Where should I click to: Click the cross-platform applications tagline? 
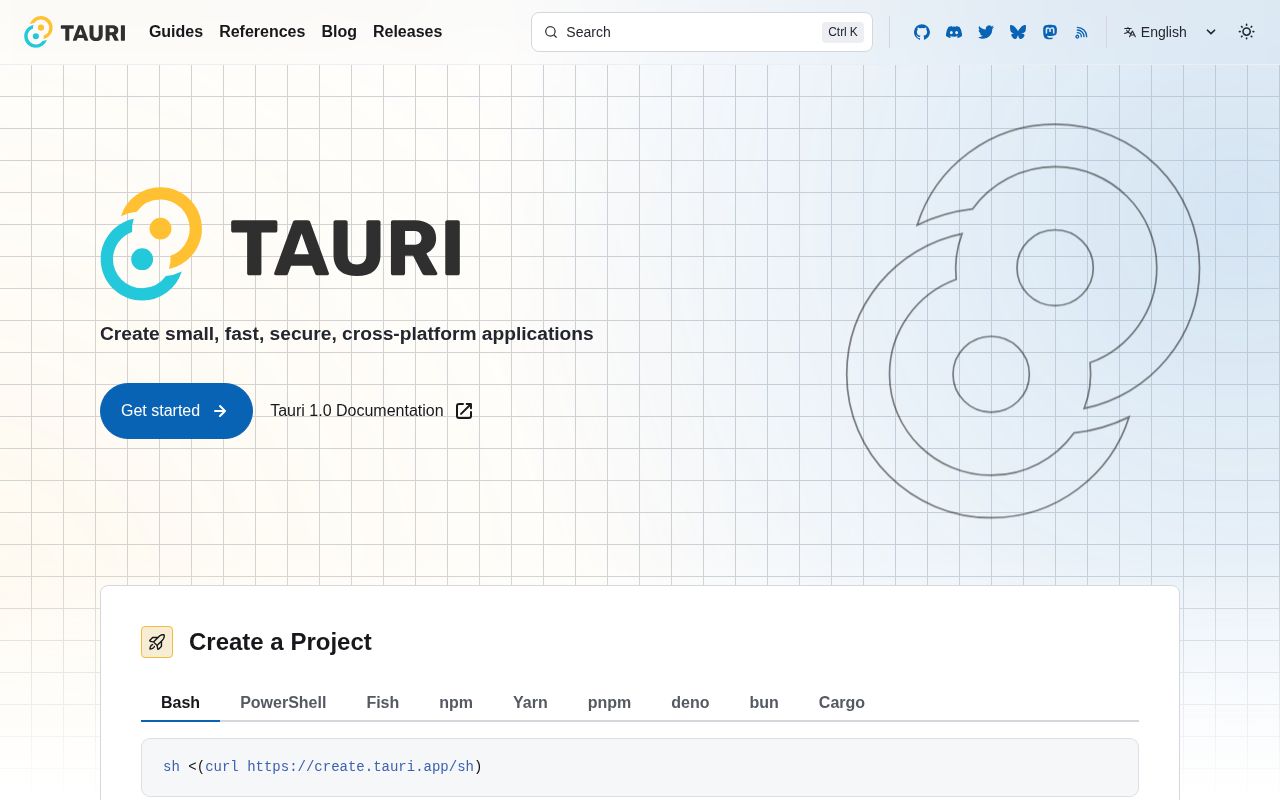(347, 334)
